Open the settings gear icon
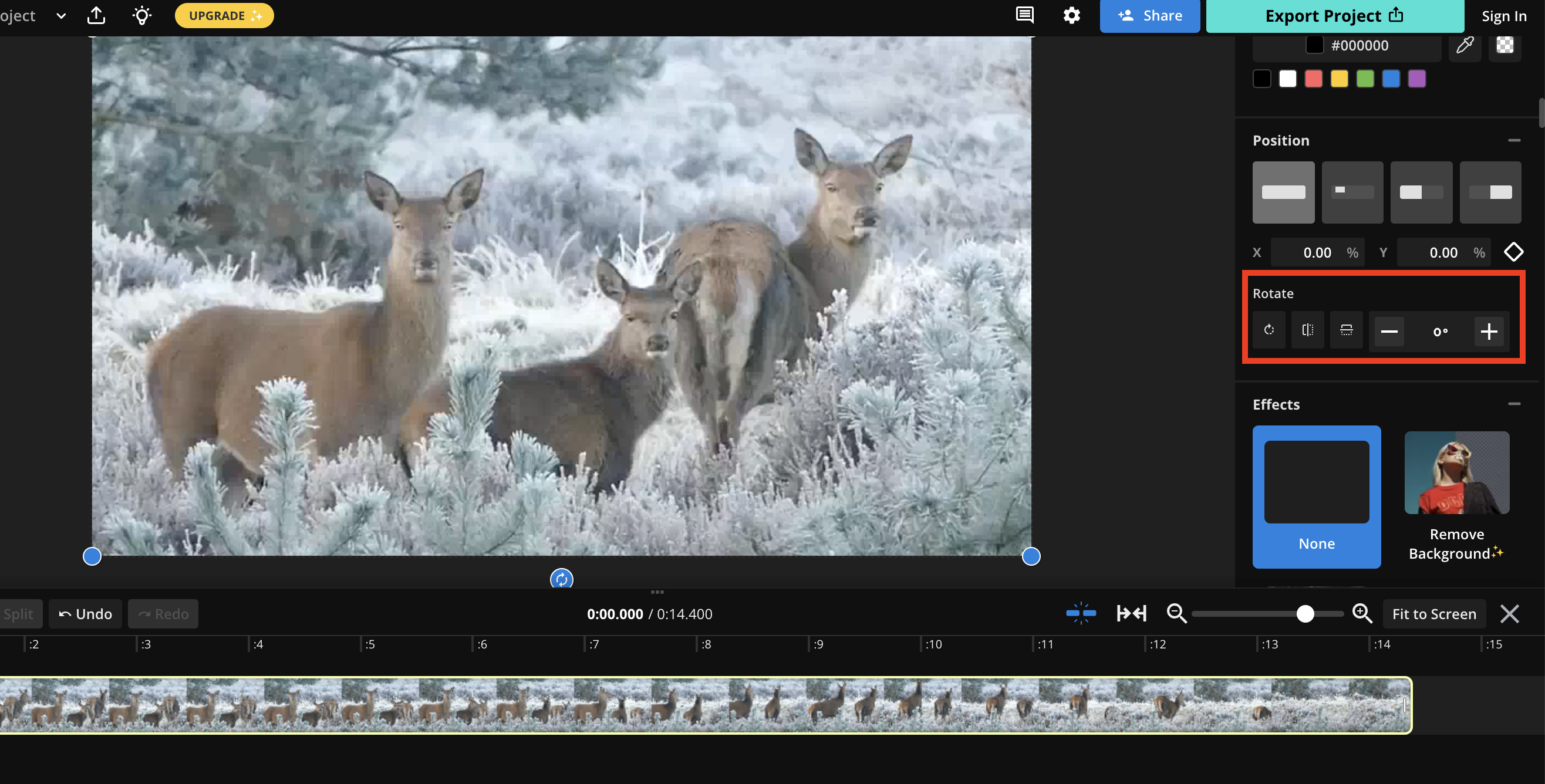Screen dimensions: 1545x784 [1071, 15]
